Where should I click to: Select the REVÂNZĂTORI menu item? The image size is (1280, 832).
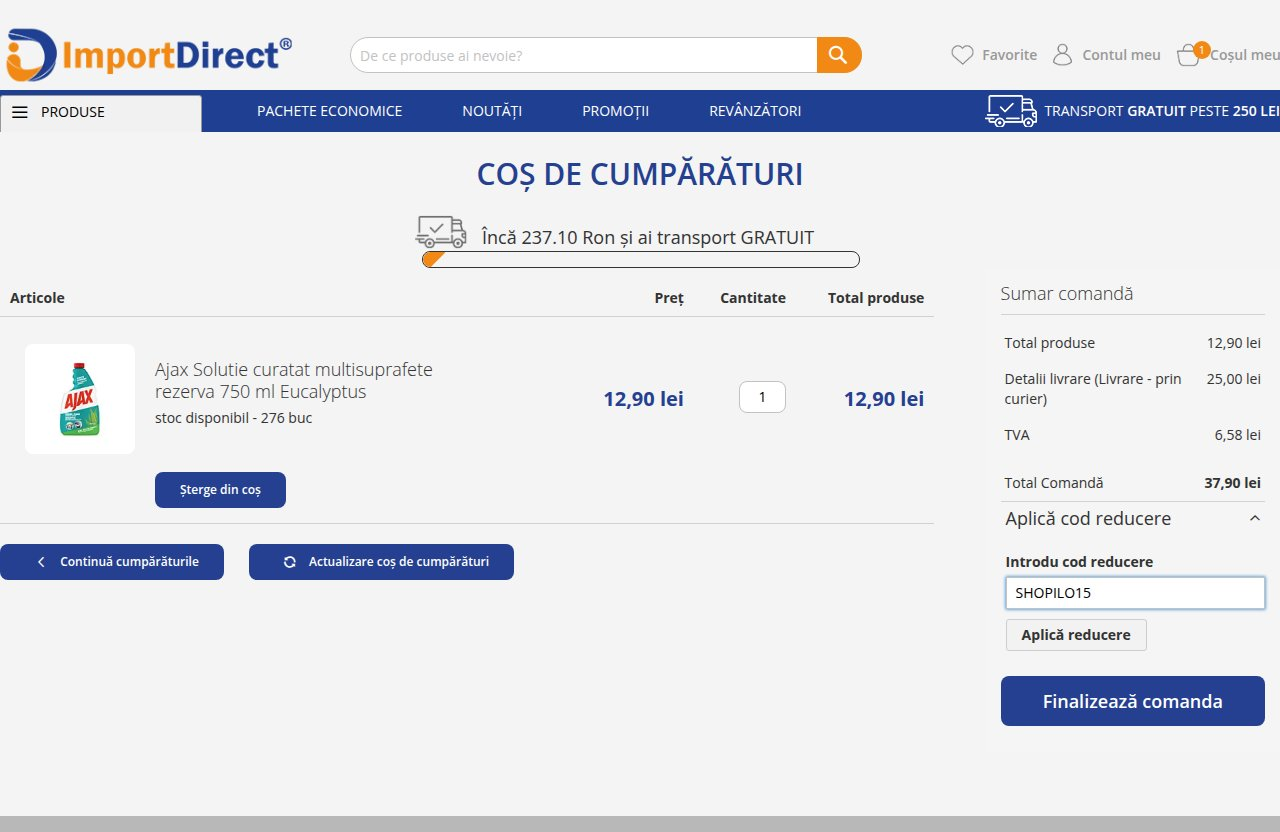point(755,111)
